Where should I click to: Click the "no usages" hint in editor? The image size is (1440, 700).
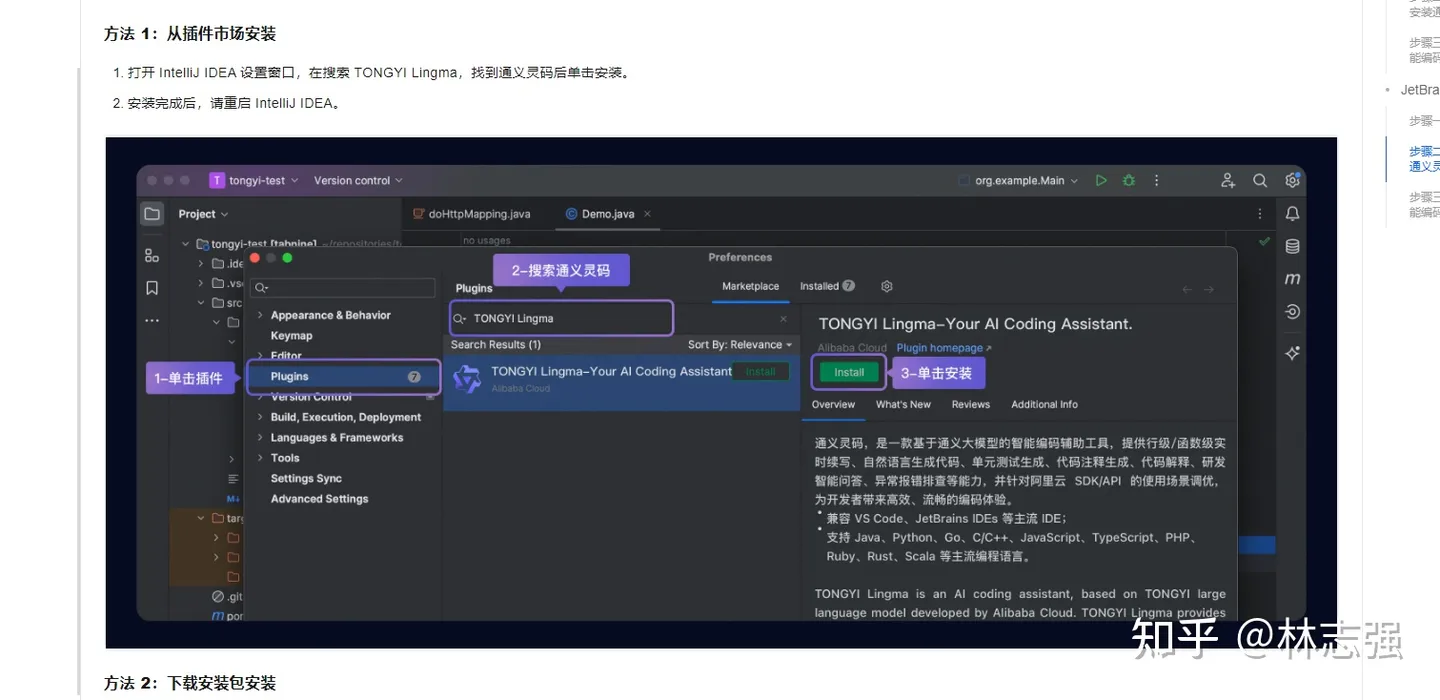pyautogui.click(x=486, y=240)
